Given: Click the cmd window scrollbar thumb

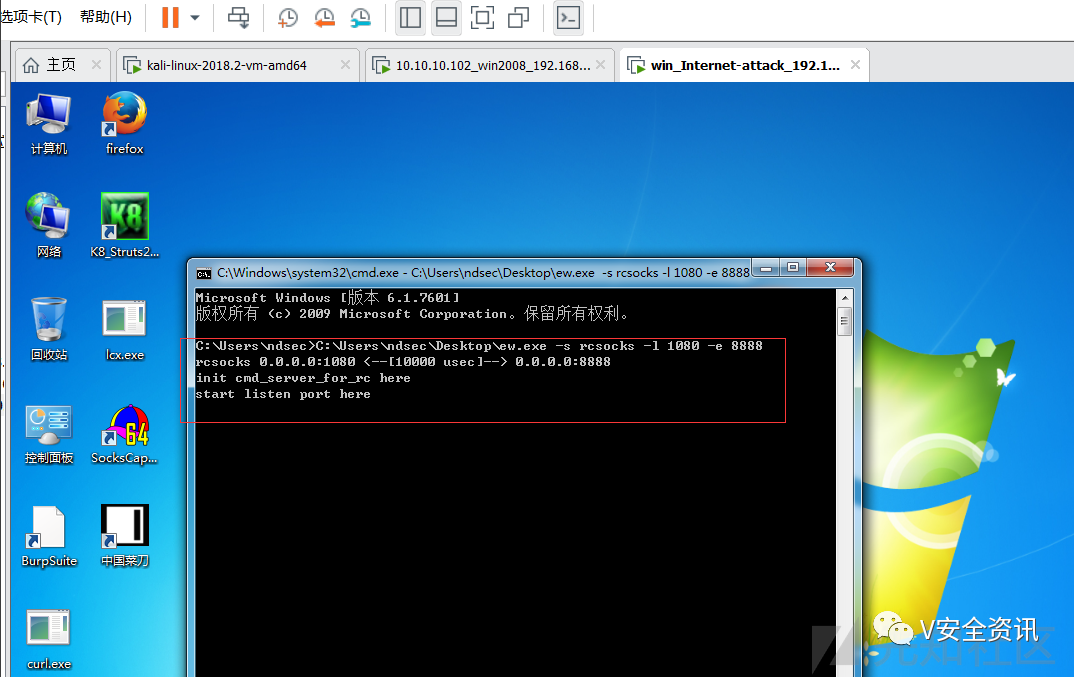Looking at the screenshot, I should [x=845, y=321].
